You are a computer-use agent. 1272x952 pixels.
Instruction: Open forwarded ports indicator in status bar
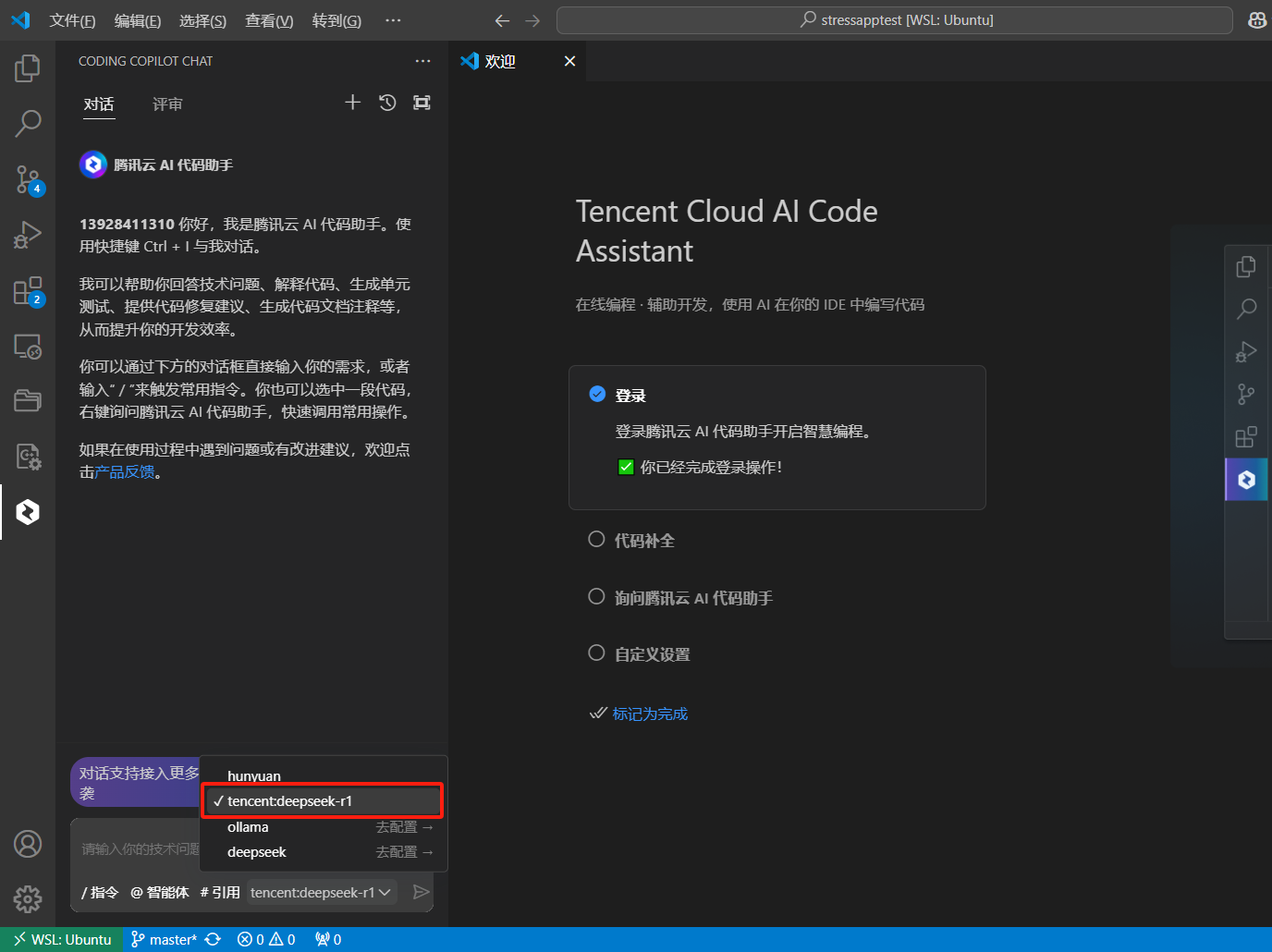click(x=328, y=939)
